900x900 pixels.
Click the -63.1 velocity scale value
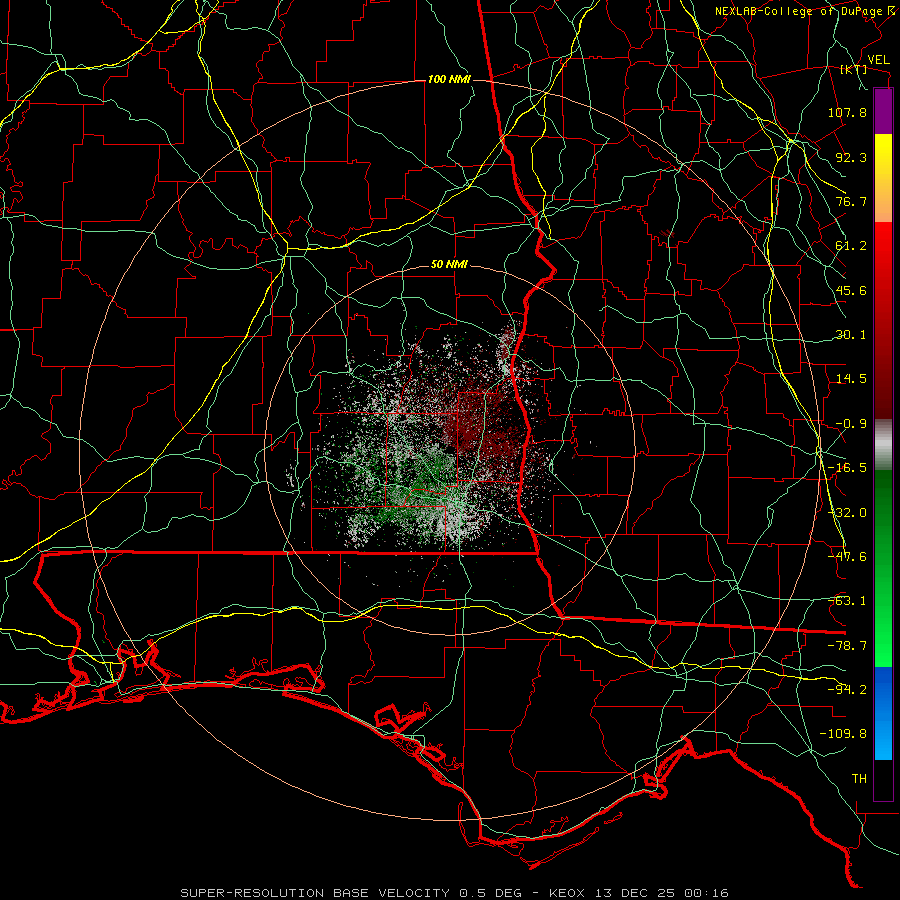847,601
